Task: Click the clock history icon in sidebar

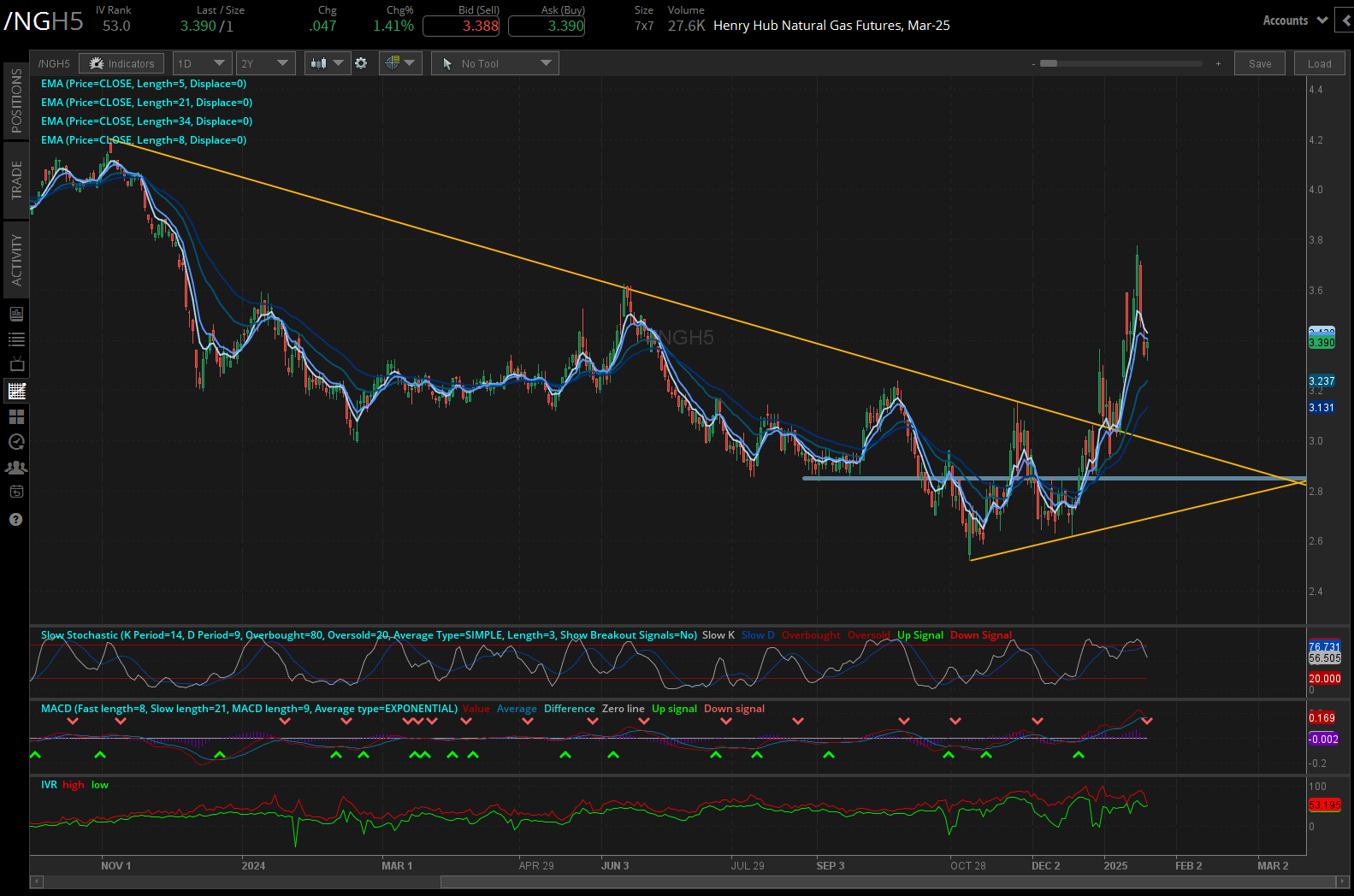Action: click(x=16, y=442)
